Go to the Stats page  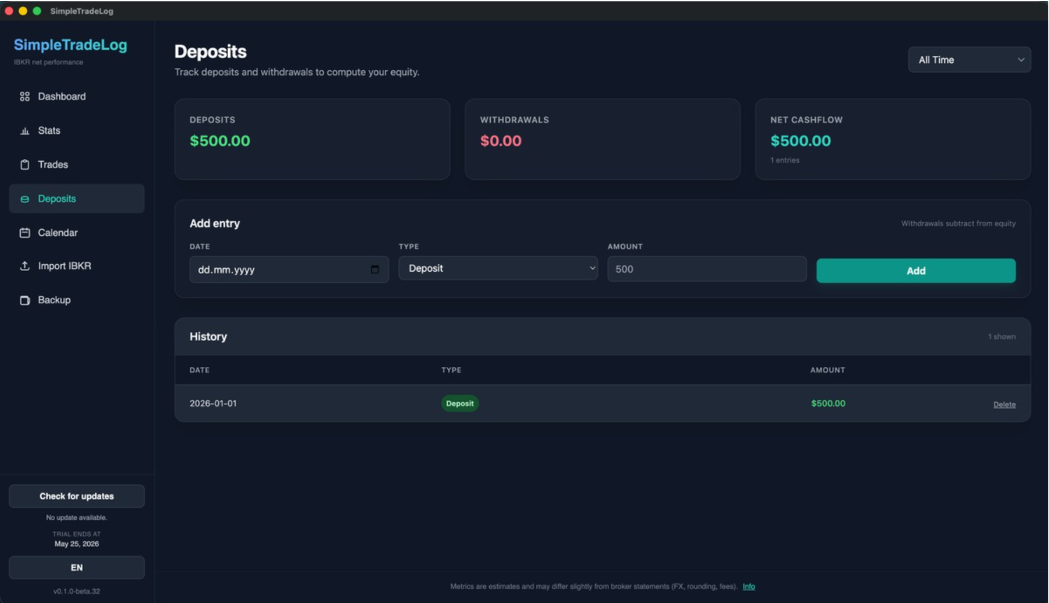click(77, 131)
